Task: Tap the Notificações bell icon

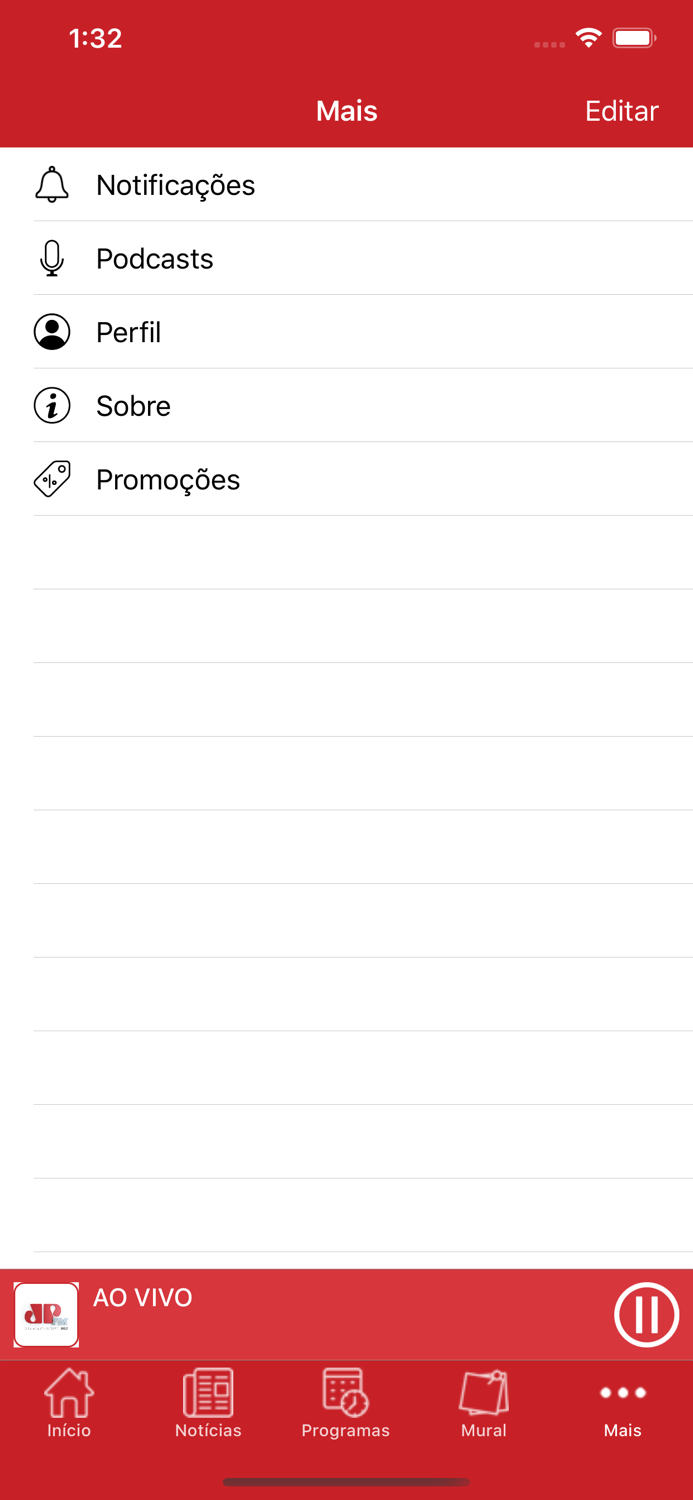Action: tap(52, 185)
